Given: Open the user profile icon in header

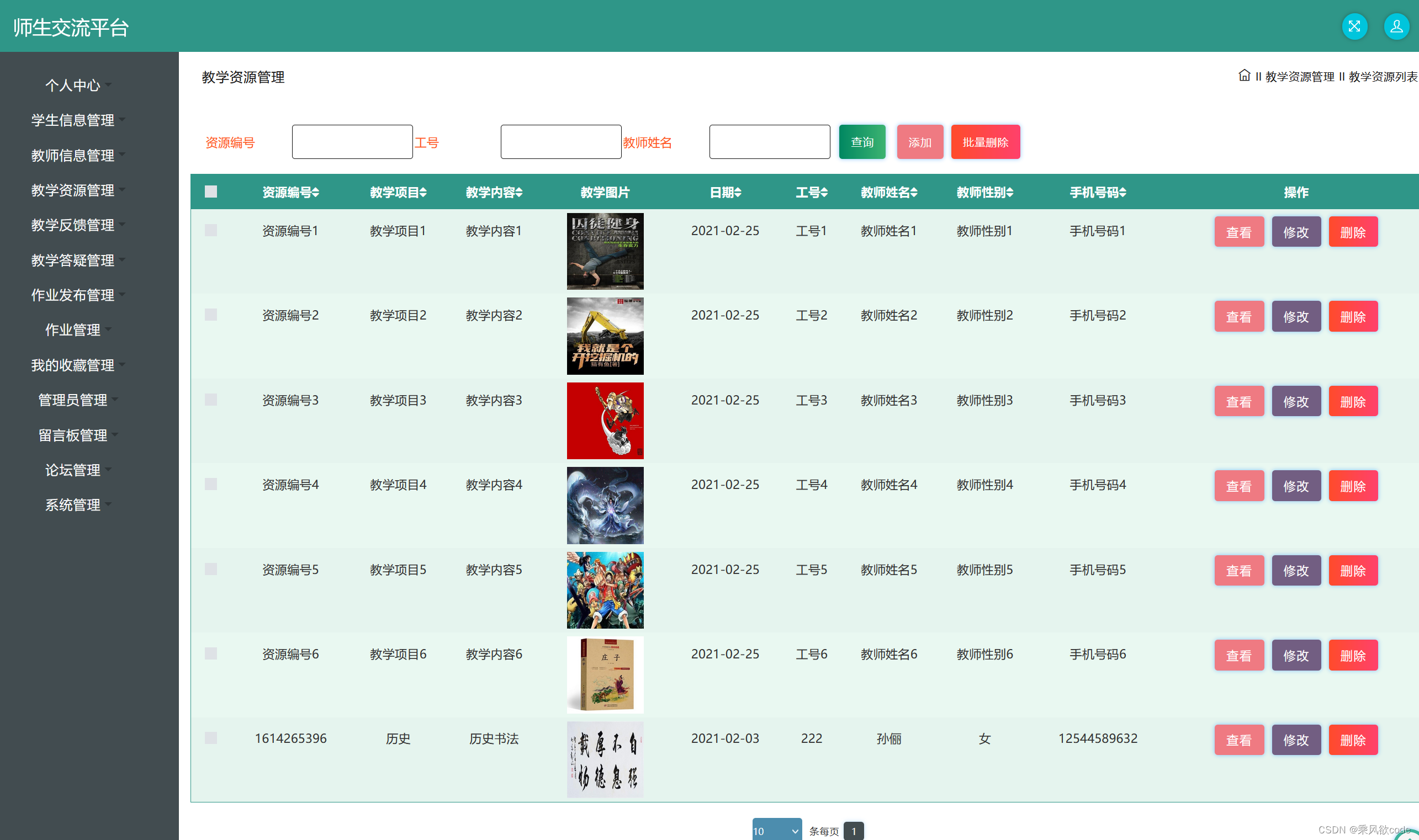Looking at the screenshot, I should click(x=1396, y=26).
